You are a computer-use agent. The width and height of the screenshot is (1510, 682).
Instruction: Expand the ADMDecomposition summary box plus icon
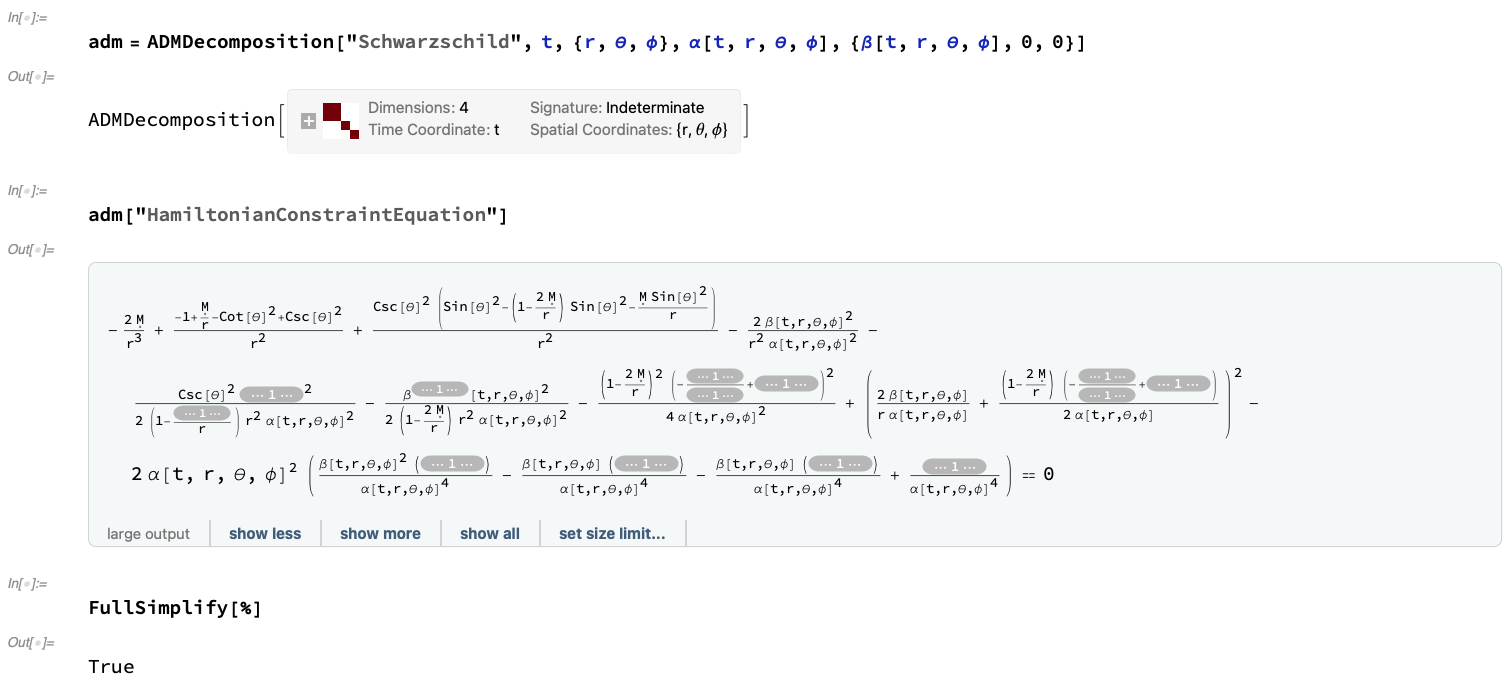point(308,121)
